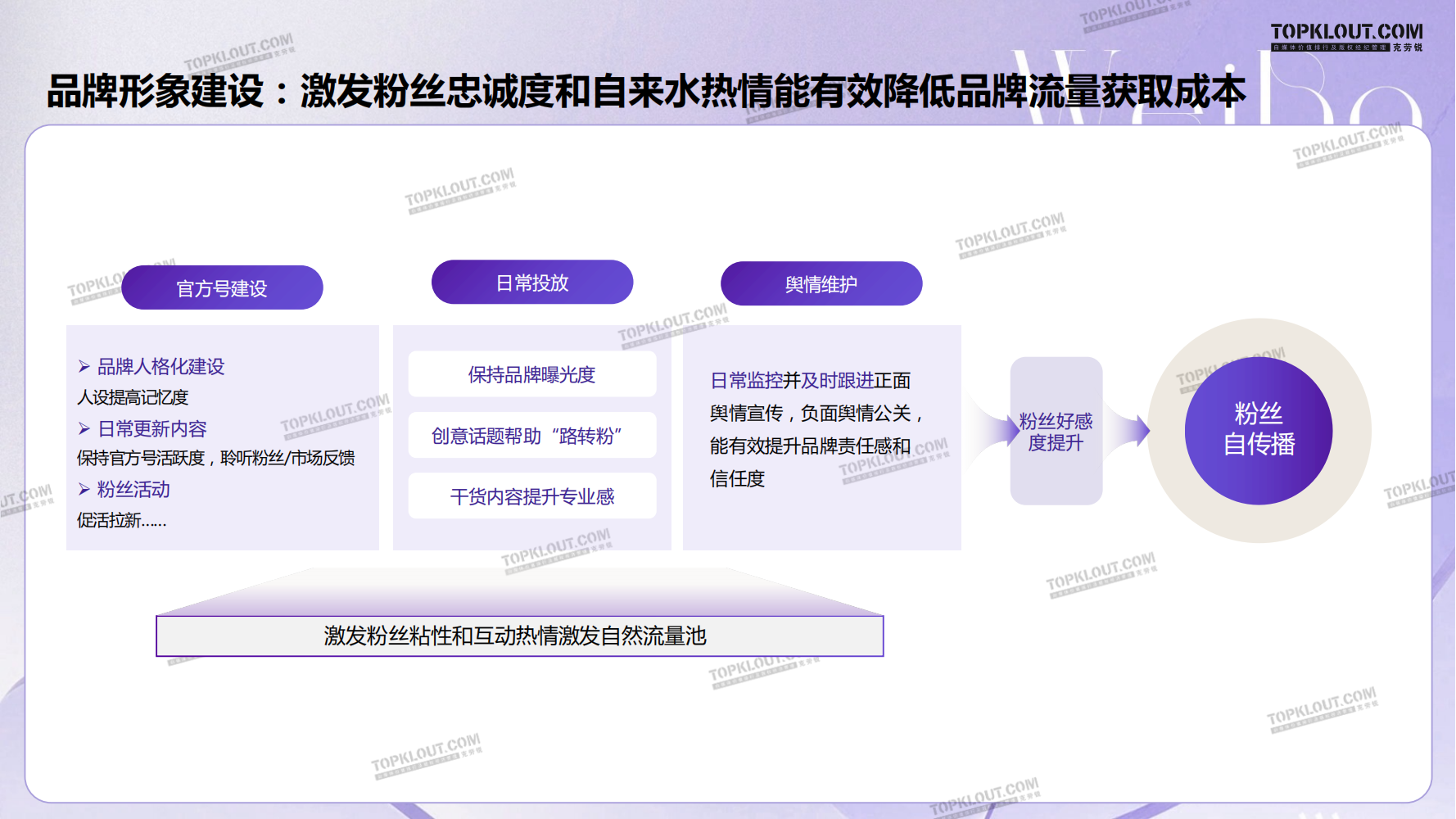The height and width of the screenshot is (819, 1456).
Task: Click the TOPKLOUT.COM logo in the top corner
Action: pyautogui.click(x=1346, y=36)
